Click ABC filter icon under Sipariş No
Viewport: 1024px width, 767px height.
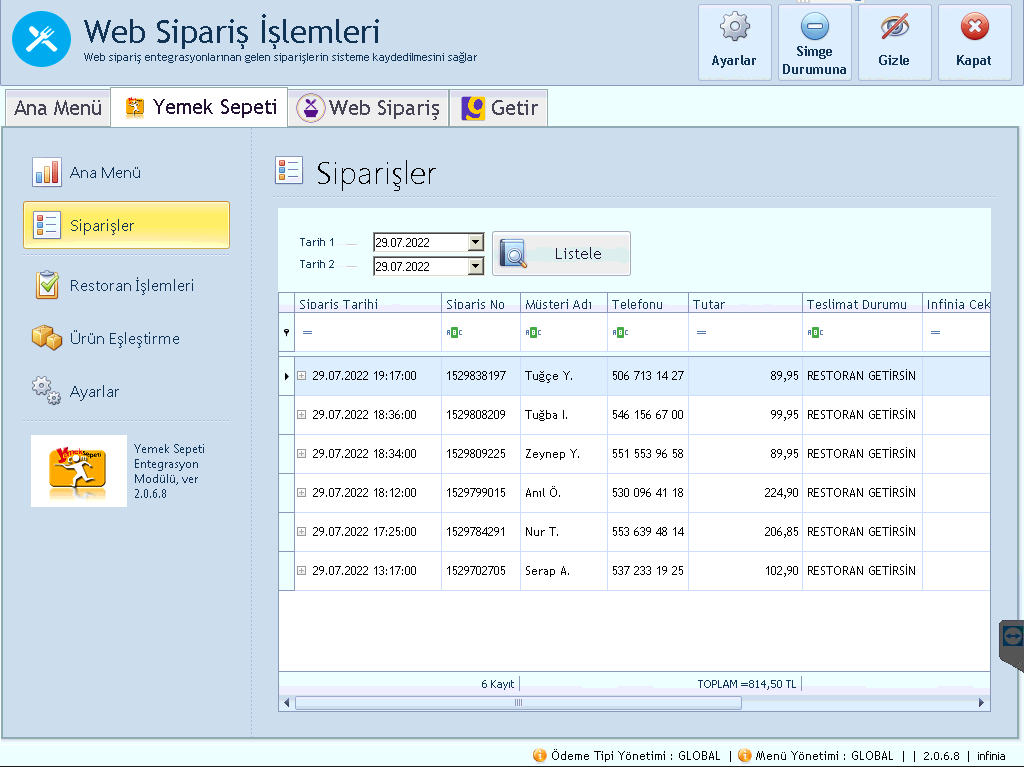455,333
